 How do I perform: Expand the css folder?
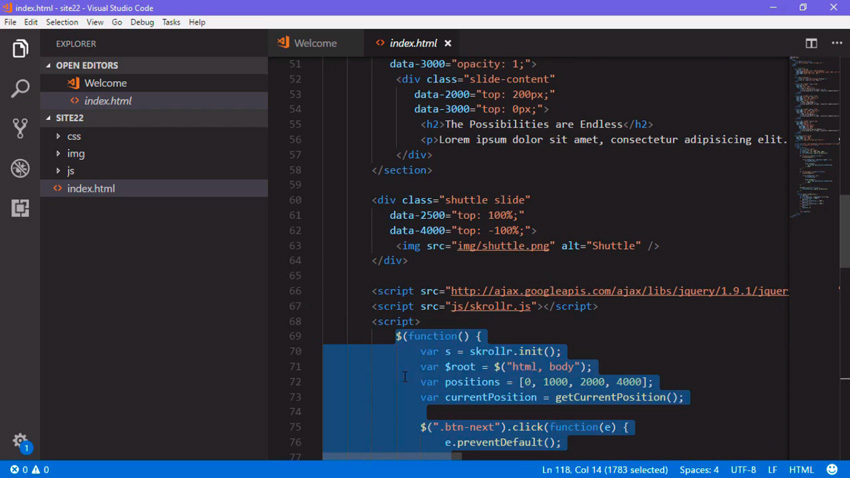(73, 136)
